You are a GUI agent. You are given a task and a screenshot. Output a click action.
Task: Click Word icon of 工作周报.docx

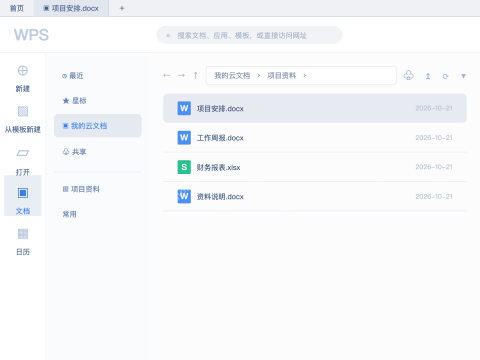click(184, 138)
